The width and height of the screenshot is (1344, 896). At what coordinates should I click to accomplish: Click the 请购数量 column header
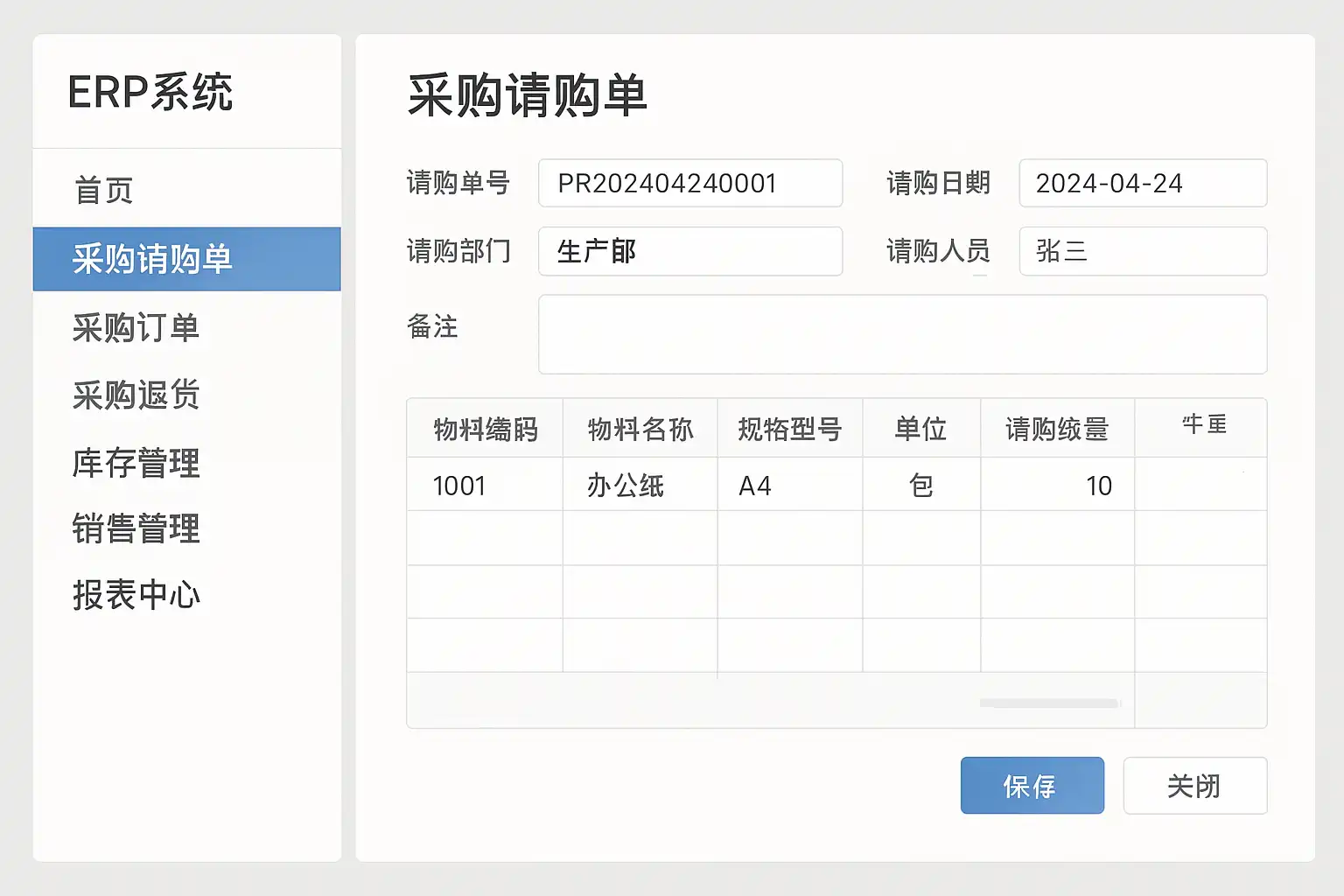point(1057,429)
